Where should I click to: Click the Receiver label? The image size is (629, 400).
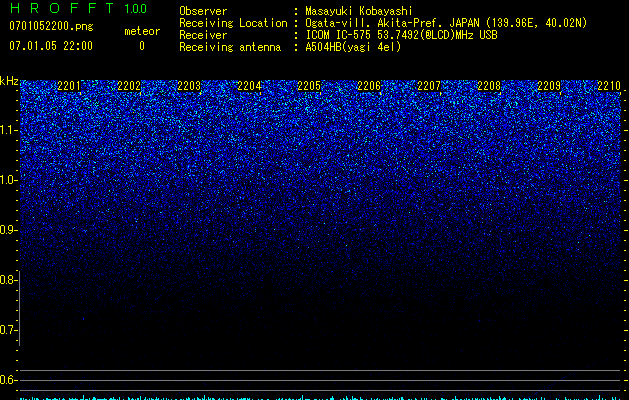[x=203, y=35]
